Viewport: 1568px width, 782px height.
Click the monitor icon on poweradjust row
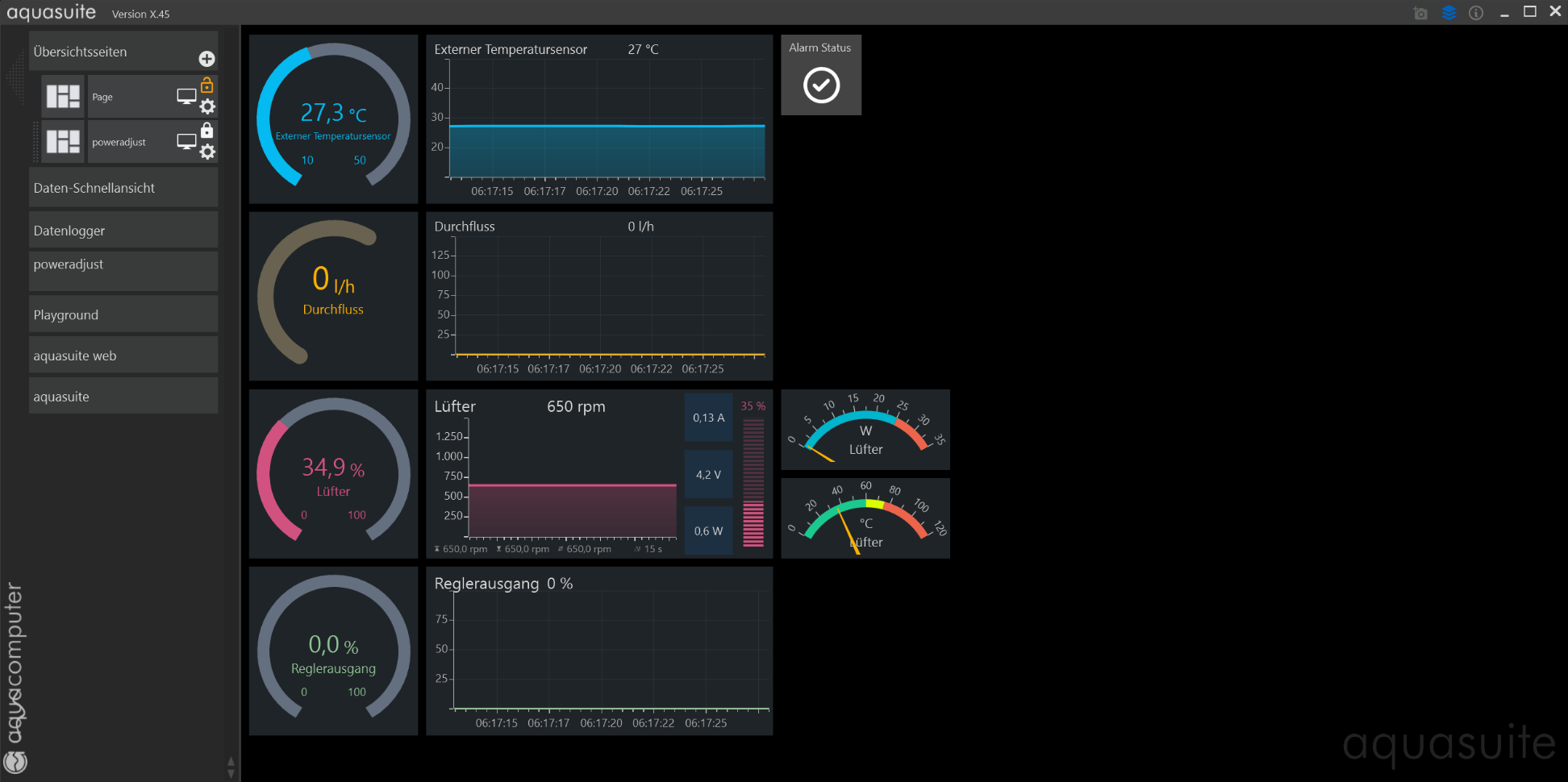186,142
